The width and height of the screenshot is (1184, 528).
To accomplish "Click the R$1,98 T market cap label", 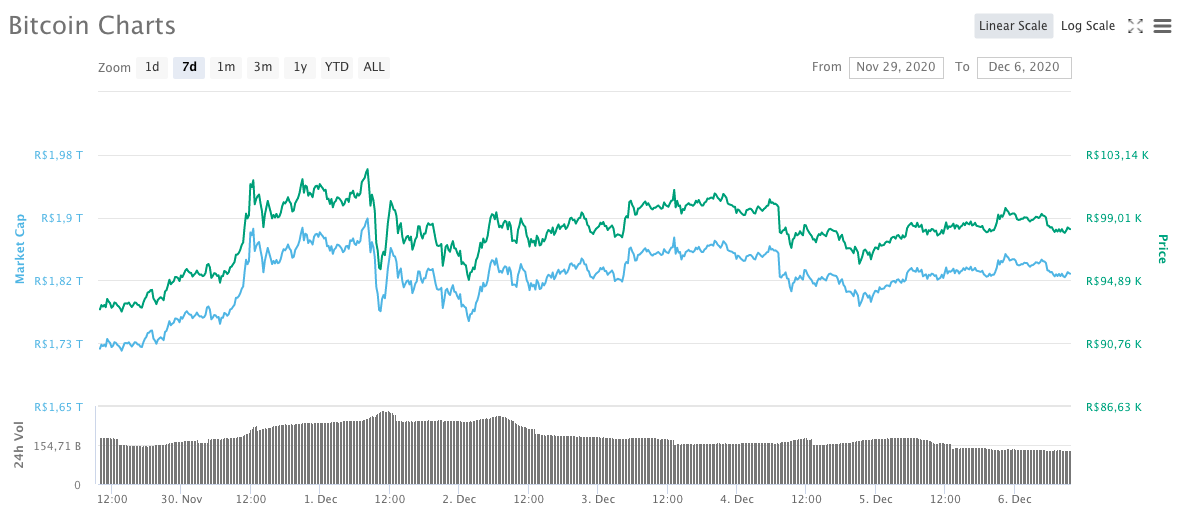I will click(59, 156).
